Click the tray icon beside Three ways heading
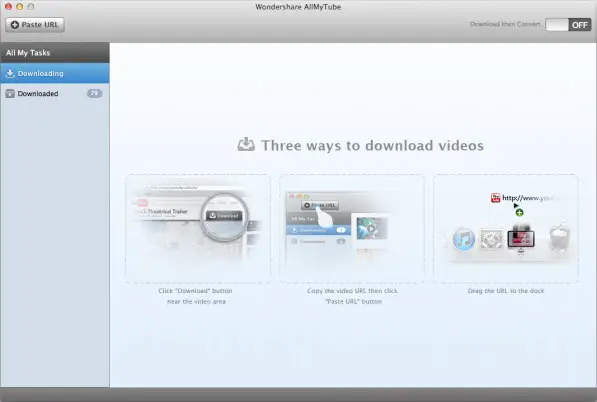597x402 pixels. 246,145
